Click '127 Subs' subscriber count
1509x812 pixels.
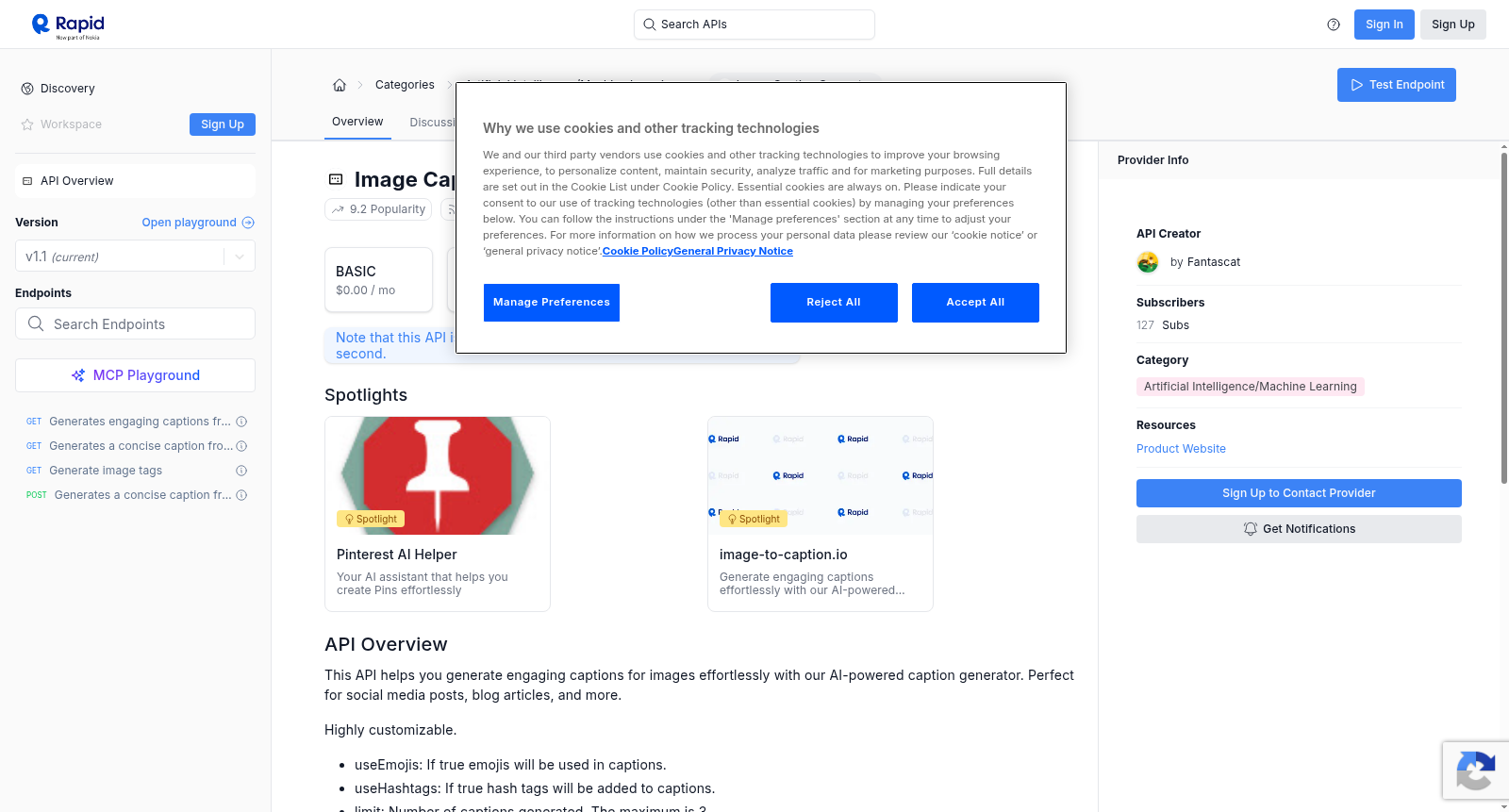1163,325
